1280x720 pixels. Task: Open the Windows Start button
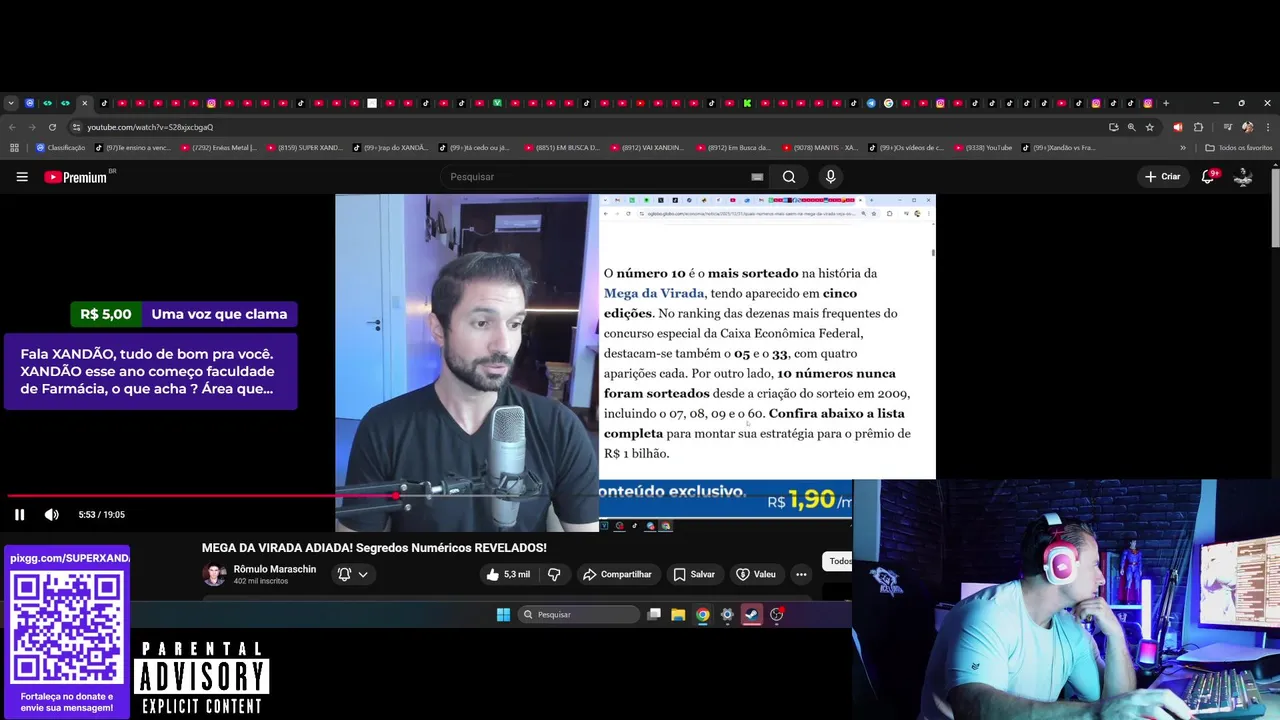pos(503,615)
